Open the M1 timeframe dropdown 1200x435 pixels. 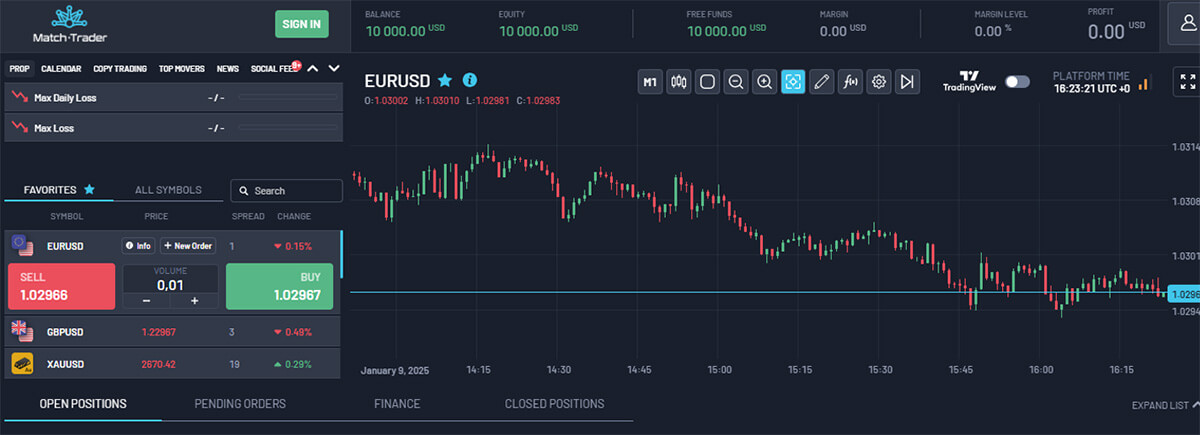[x=650, y=82]
